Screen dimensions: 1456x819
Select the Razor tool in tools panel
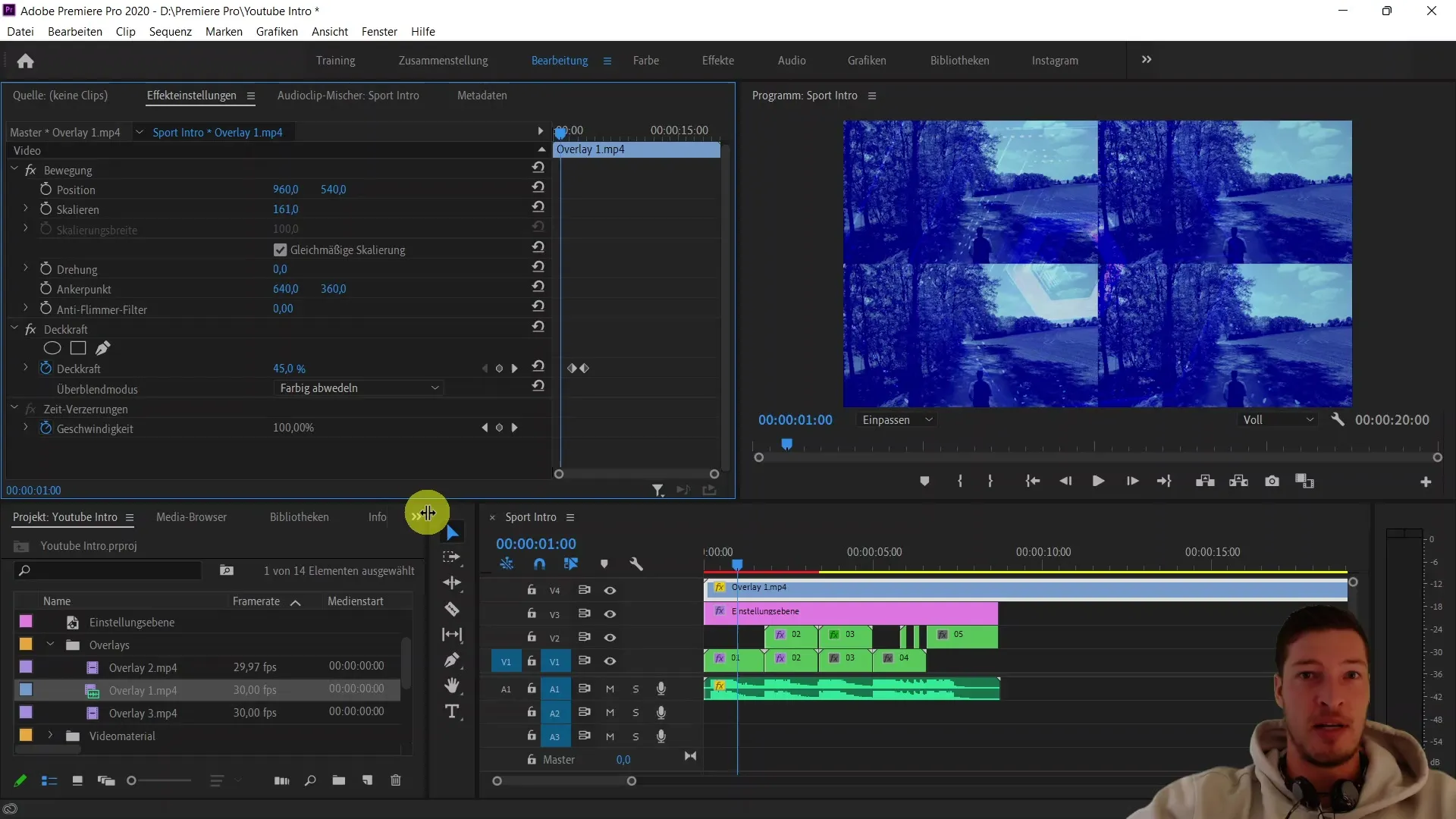[452, 609]
